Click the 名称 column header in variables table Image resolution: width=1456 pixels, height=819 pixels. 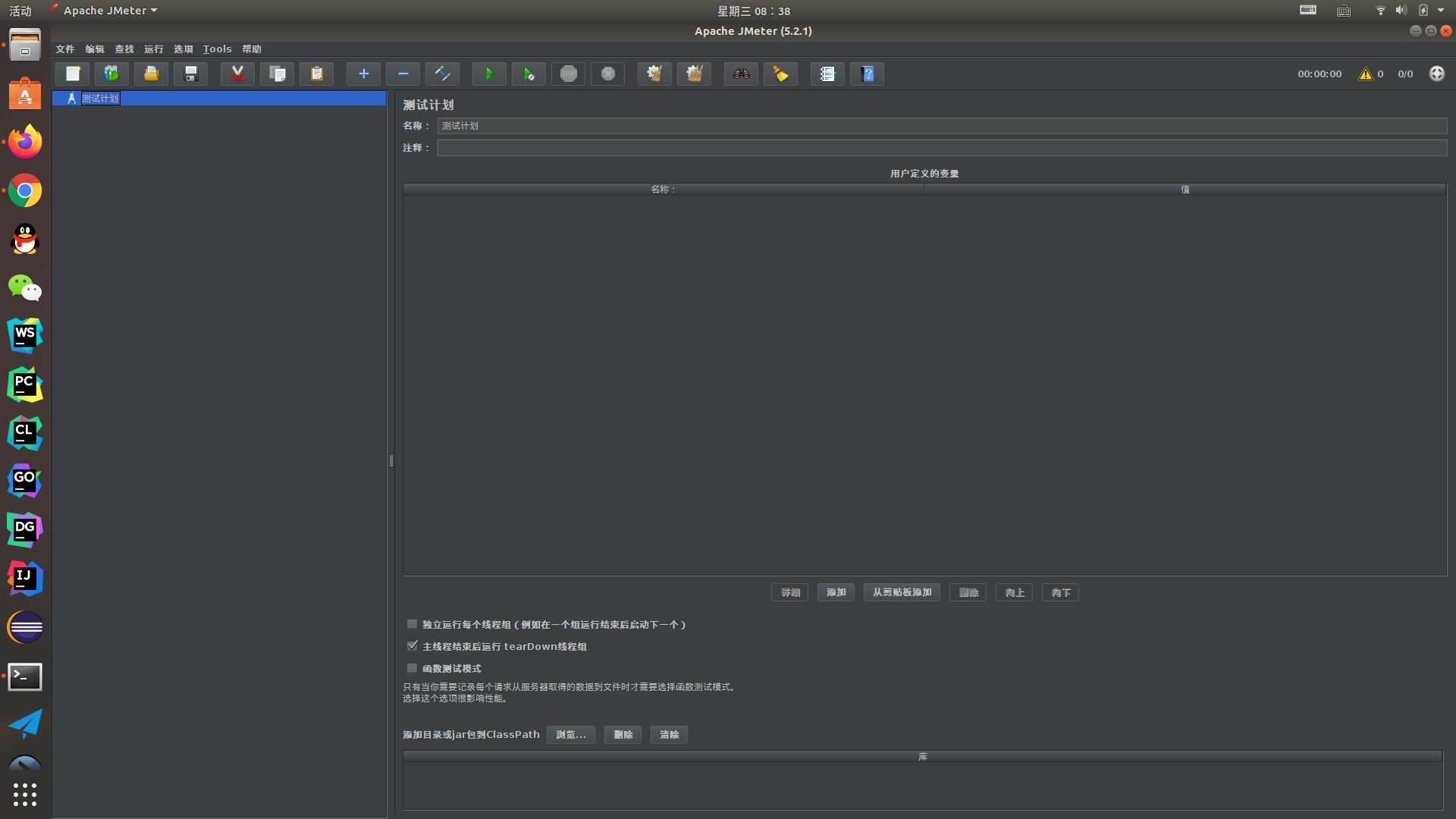tap(664, 190)
